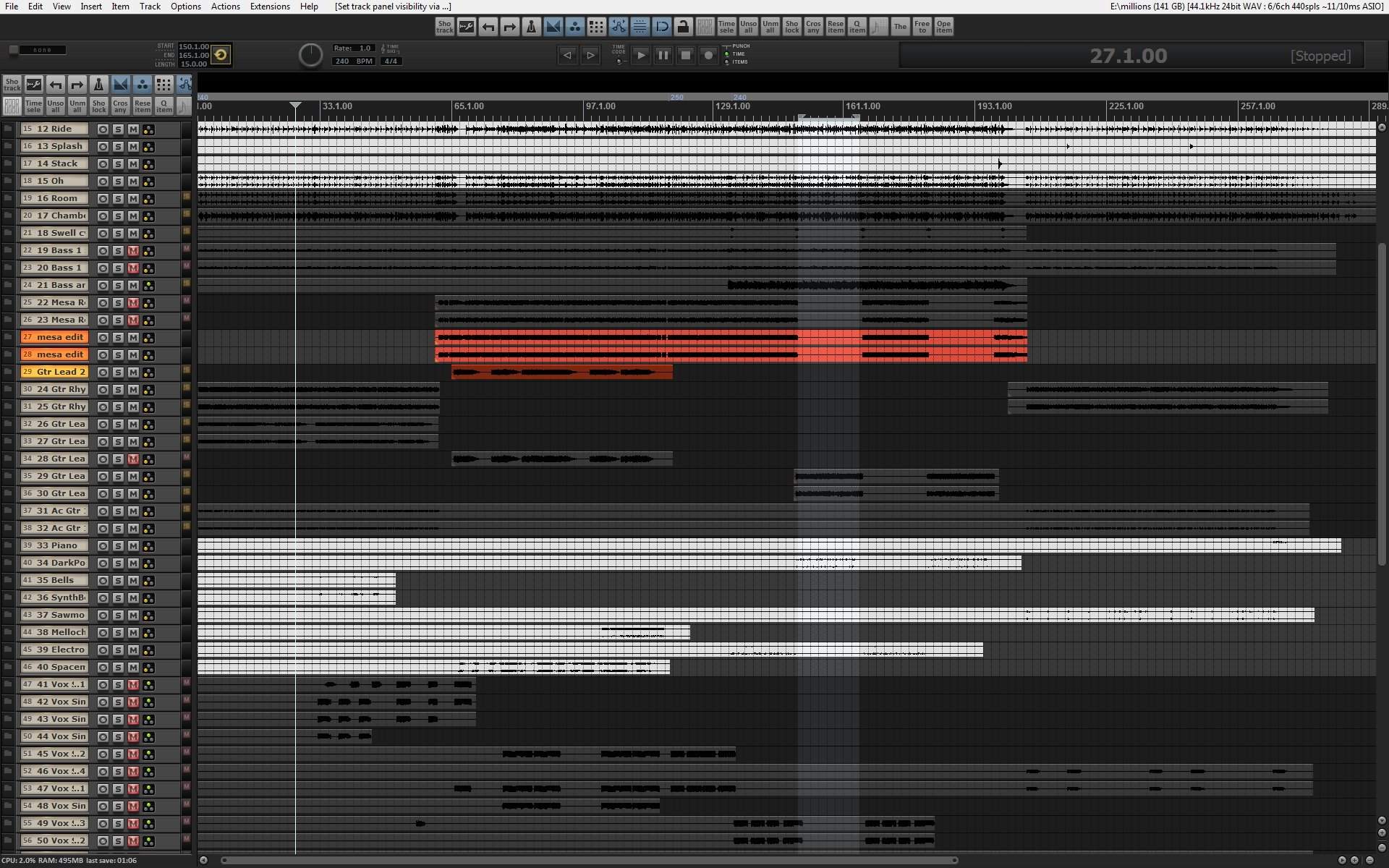Open the FX button on the 33 Piano track
The image size is (1389, 868).
point(148,546)
